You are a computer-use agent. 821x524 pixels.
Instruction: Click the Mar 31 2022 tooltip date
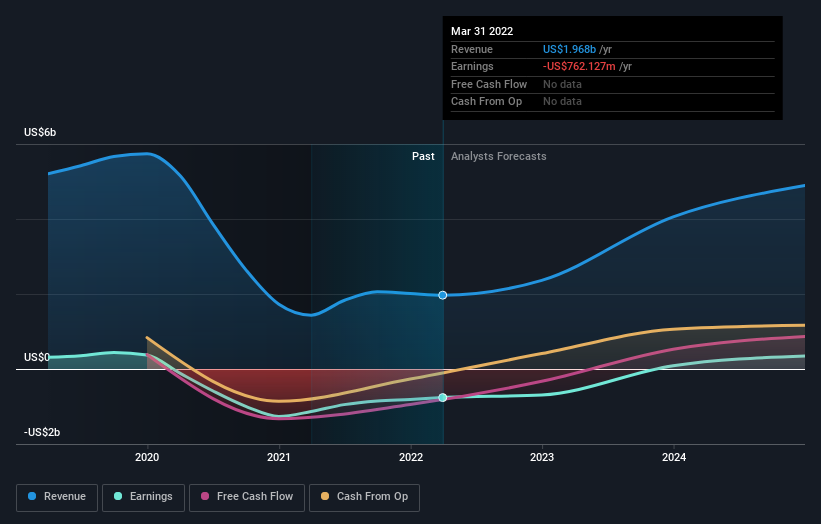(482, 31)
